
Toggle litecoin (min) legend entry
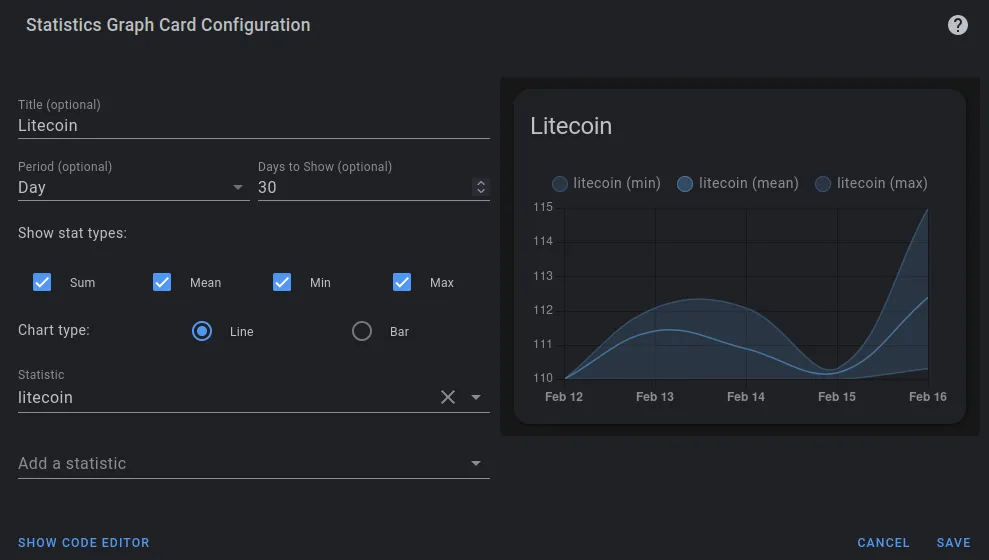[606, 184]
